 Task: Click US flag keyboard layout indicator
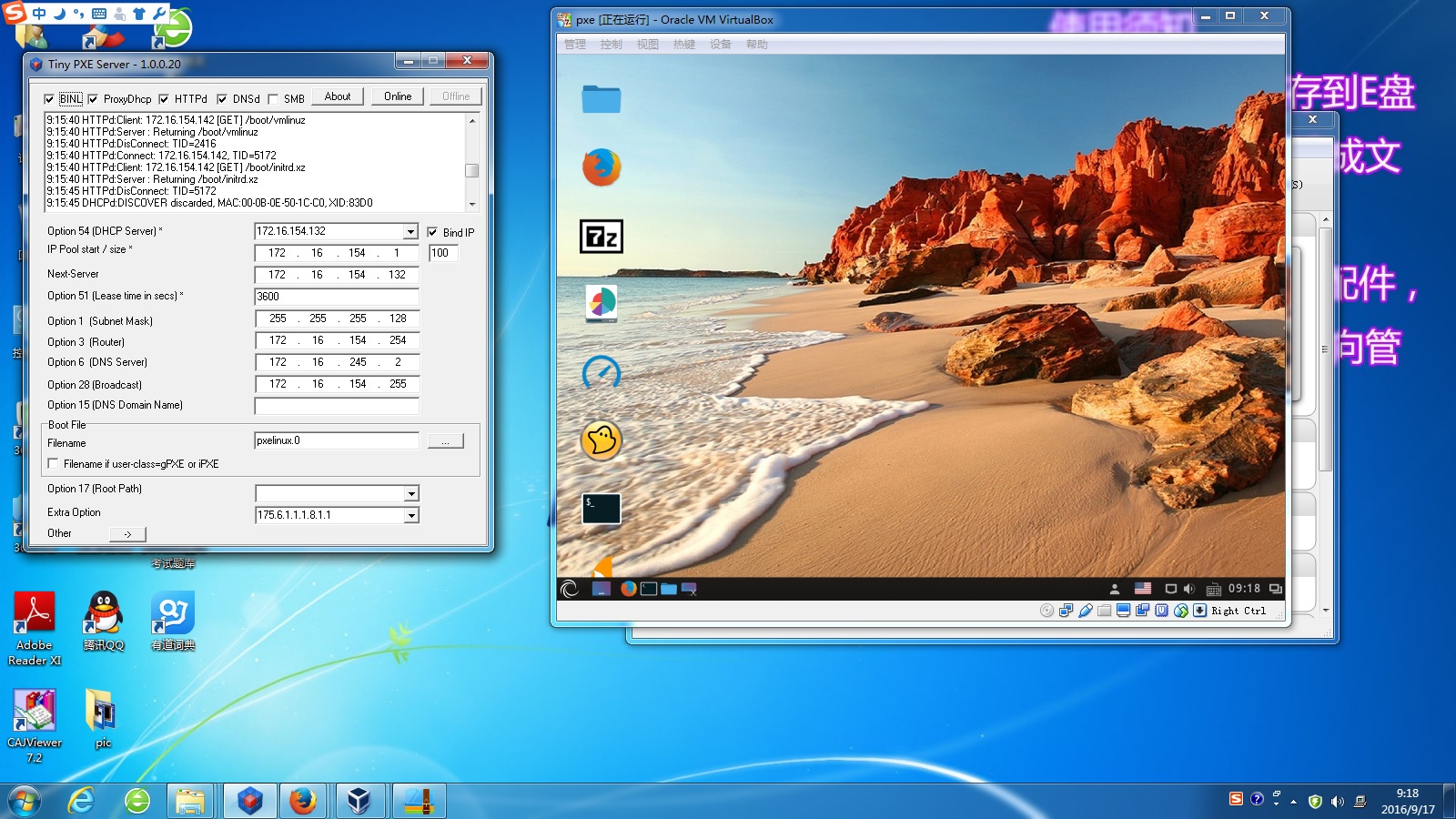[x=1143, y=589]
